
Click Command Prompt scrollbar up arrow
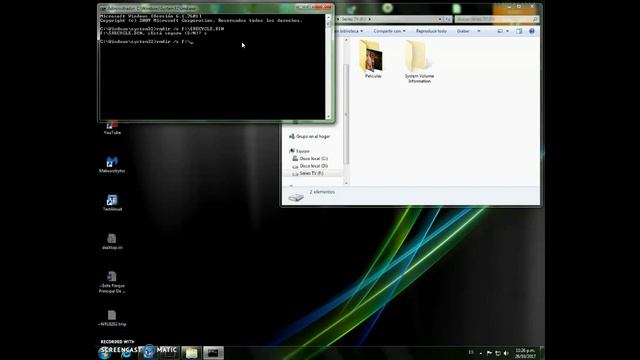click(x=328, y=18)
